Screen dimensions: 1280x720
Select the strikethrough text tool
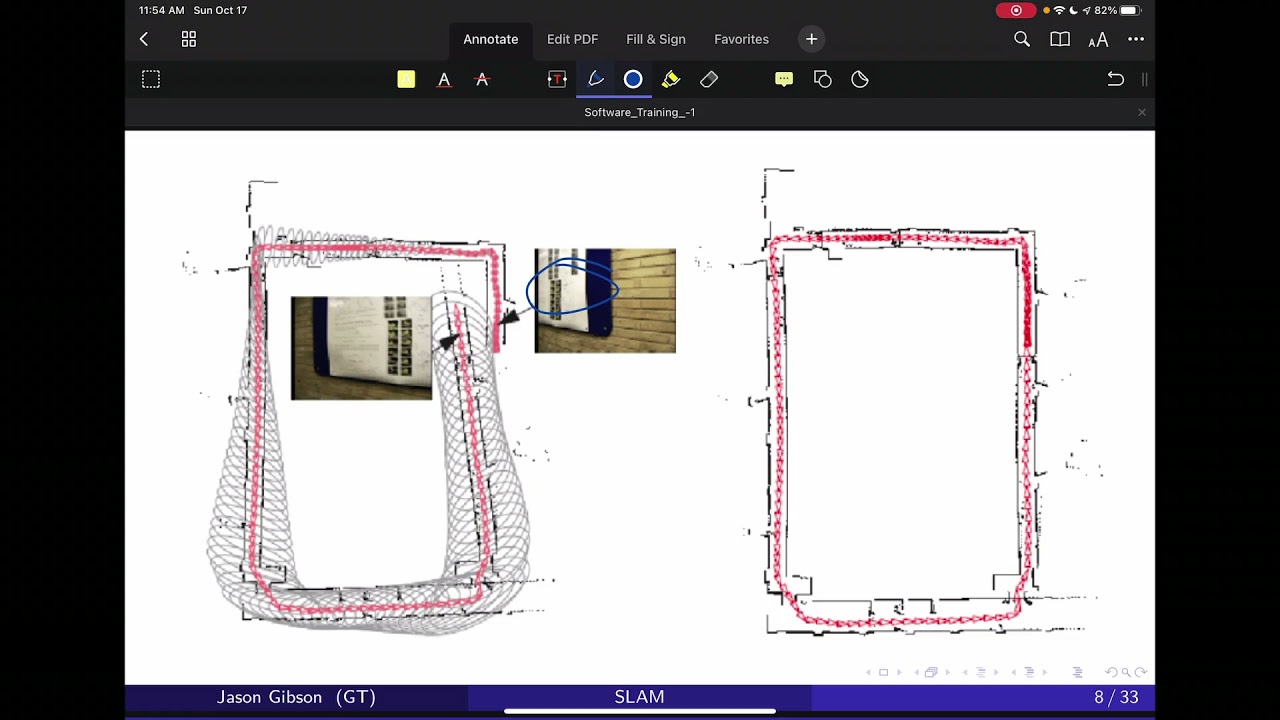pos(482,79)
